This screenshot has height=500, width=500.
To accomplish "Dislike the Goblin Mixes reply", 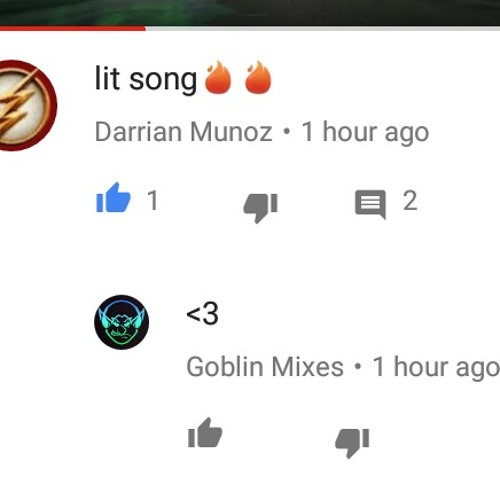I will 352,442.
